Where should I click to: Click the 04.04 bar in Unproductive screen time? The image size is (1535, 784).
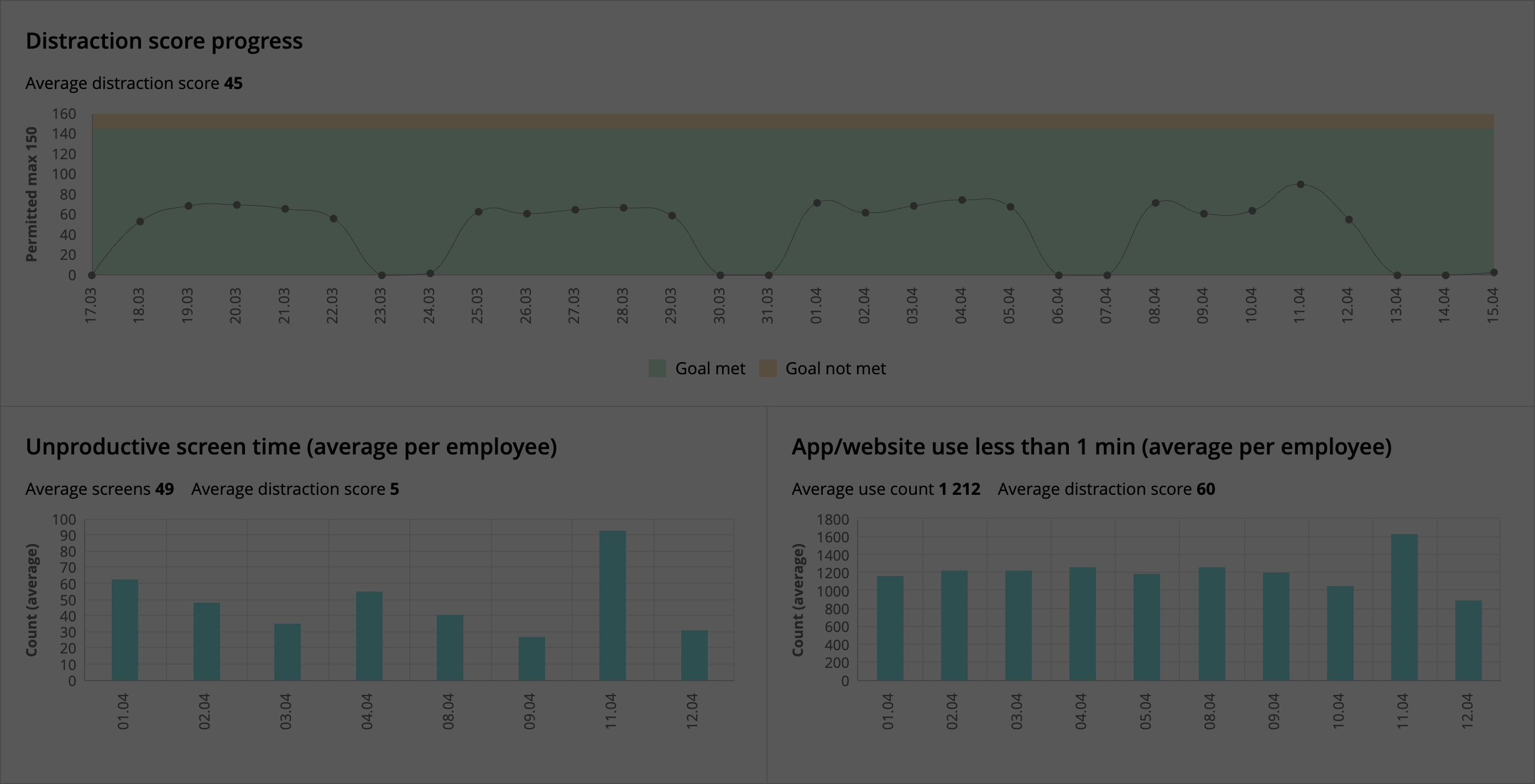369,636
